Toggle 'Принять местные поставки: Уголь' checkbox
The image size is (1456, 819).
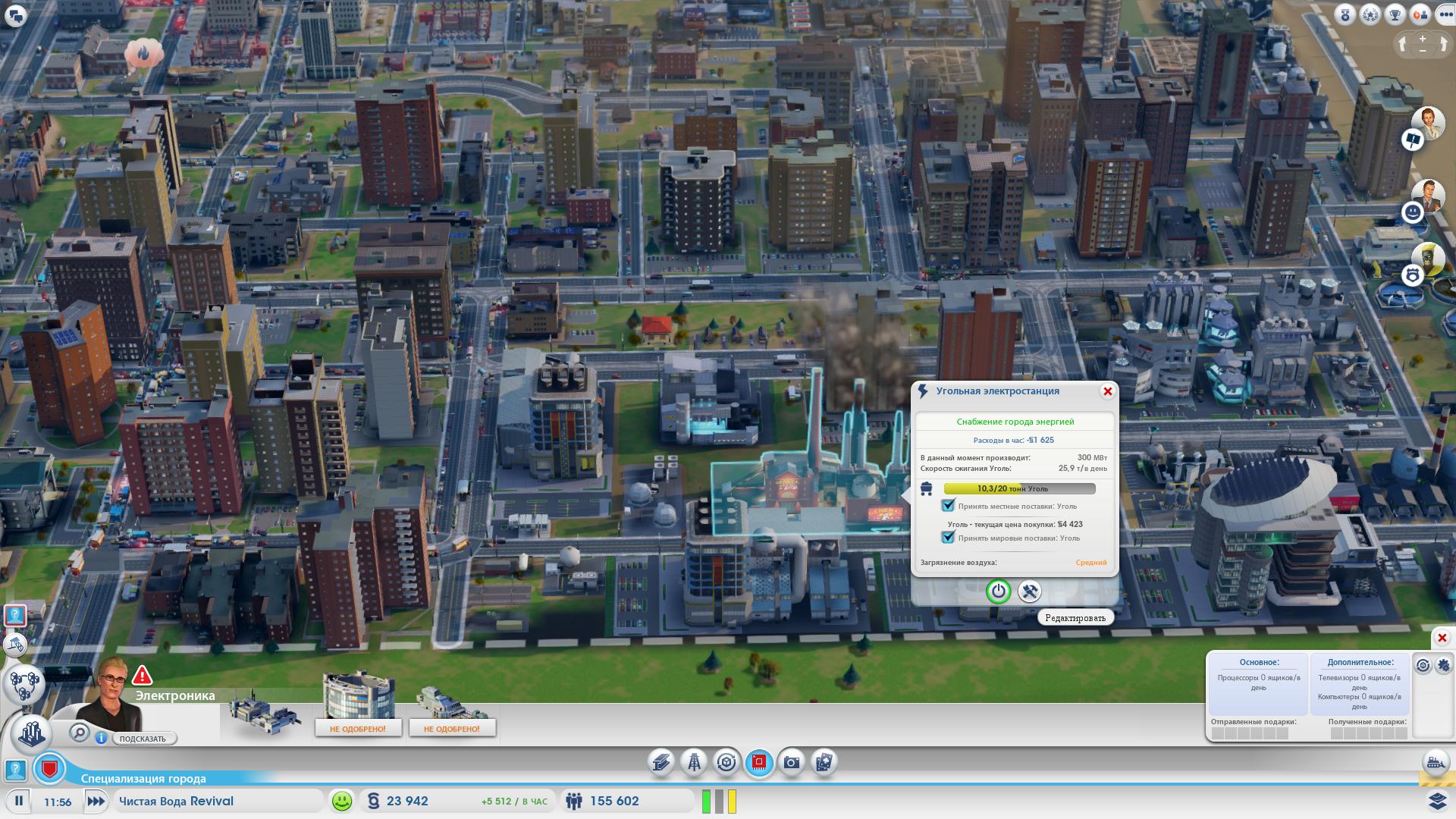pyautogui.click(x=948, y=506)
